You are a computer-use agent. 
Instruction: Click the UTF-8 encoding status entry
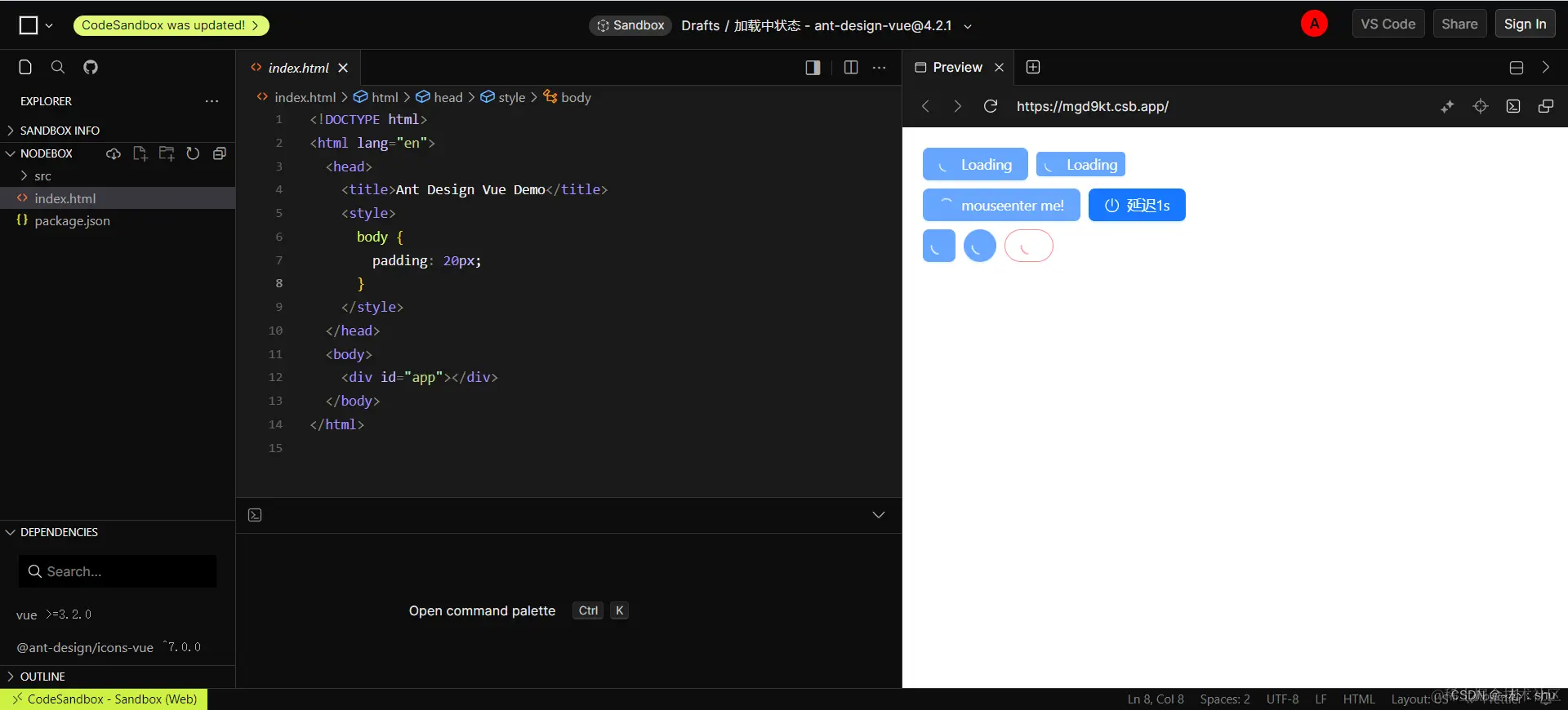click(1282, 699)
